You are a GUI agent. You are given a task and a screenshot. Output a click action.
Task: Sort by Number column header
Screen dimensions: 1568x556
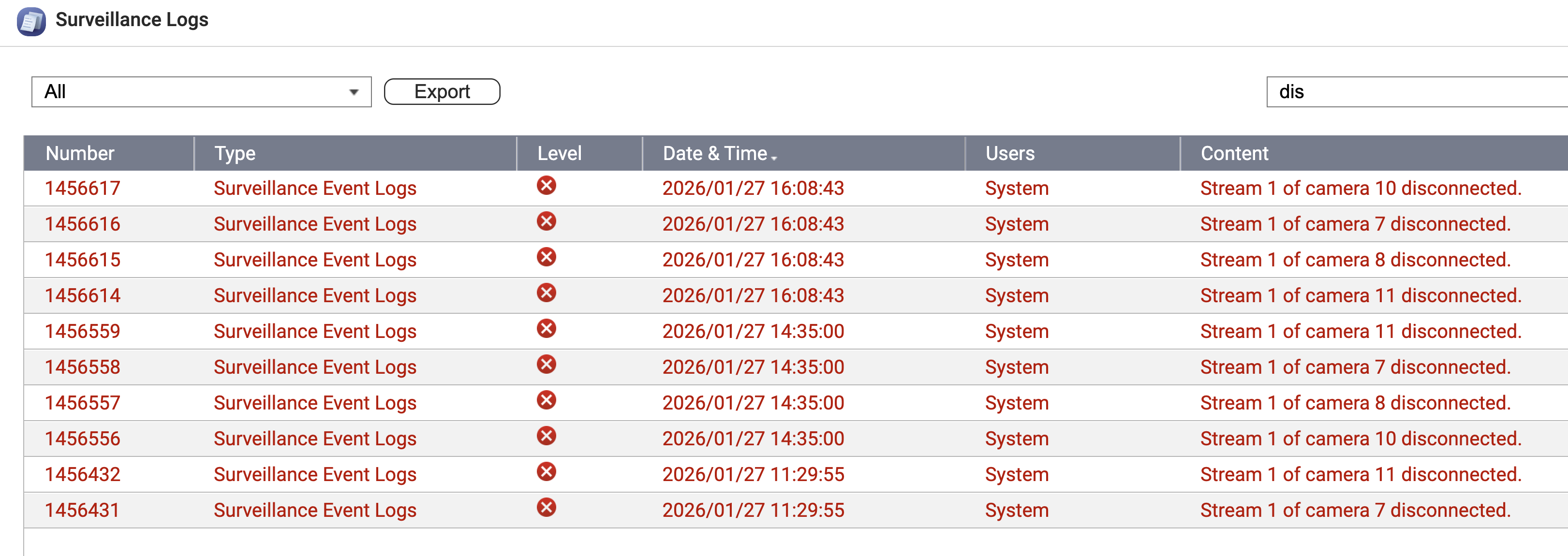(x=80, y=153)
